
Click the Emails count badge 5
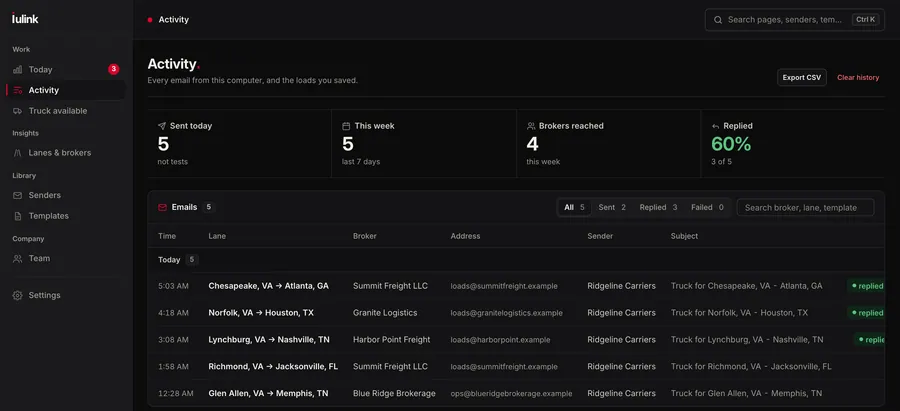point(208,207)
